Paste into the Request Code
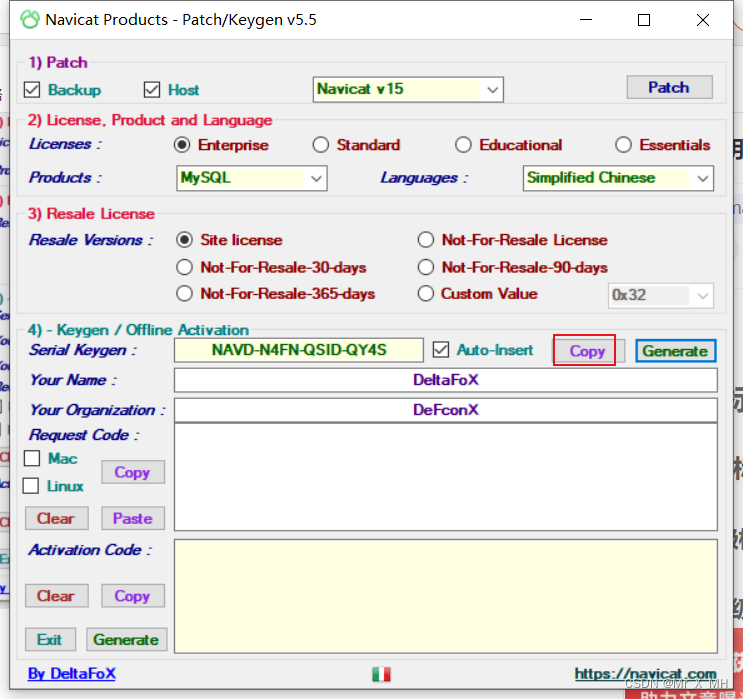743x699 pixels. pyautogui.click(x=133, y=518)
